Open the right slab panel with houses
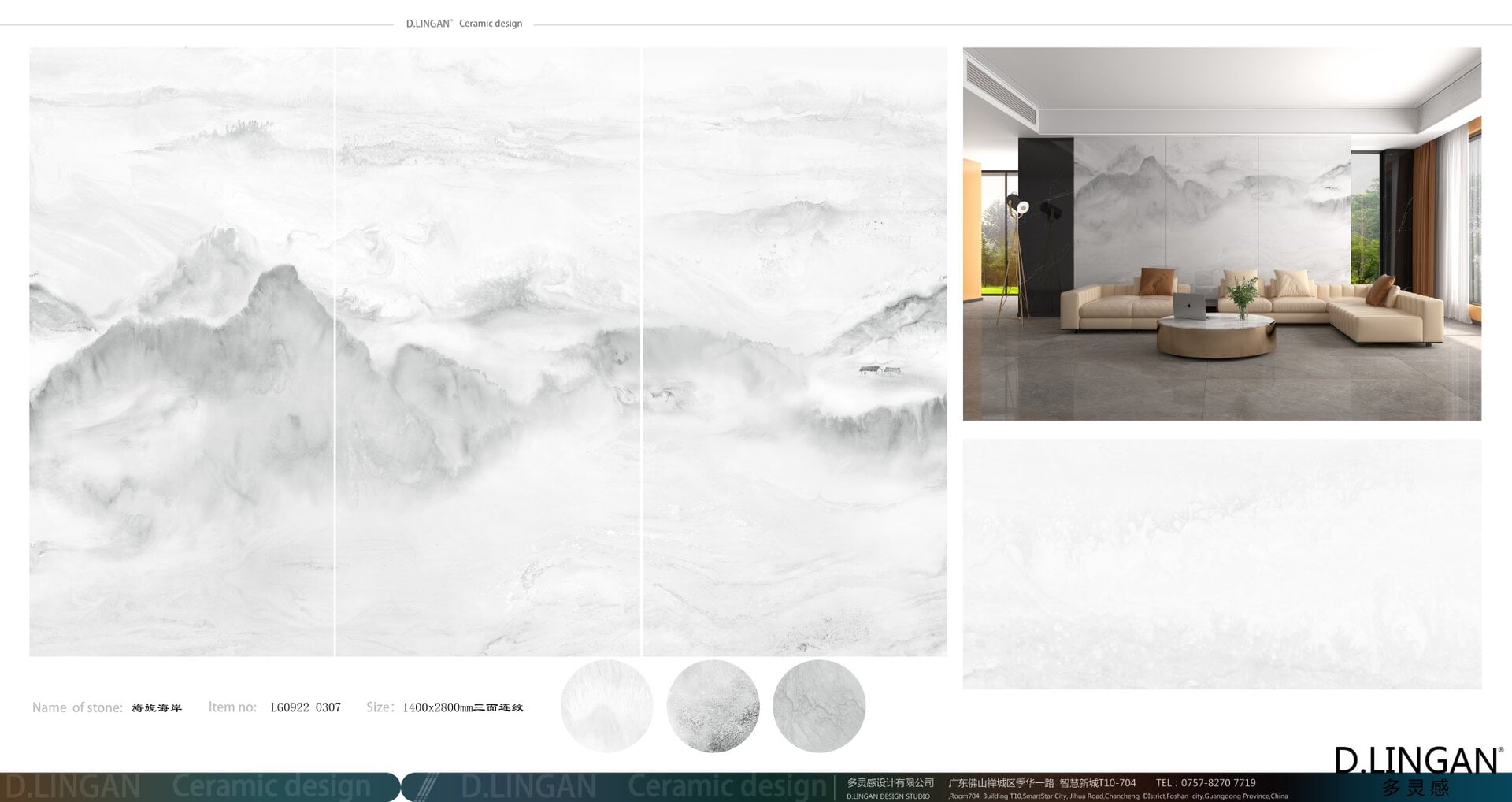 click(795, 351)
